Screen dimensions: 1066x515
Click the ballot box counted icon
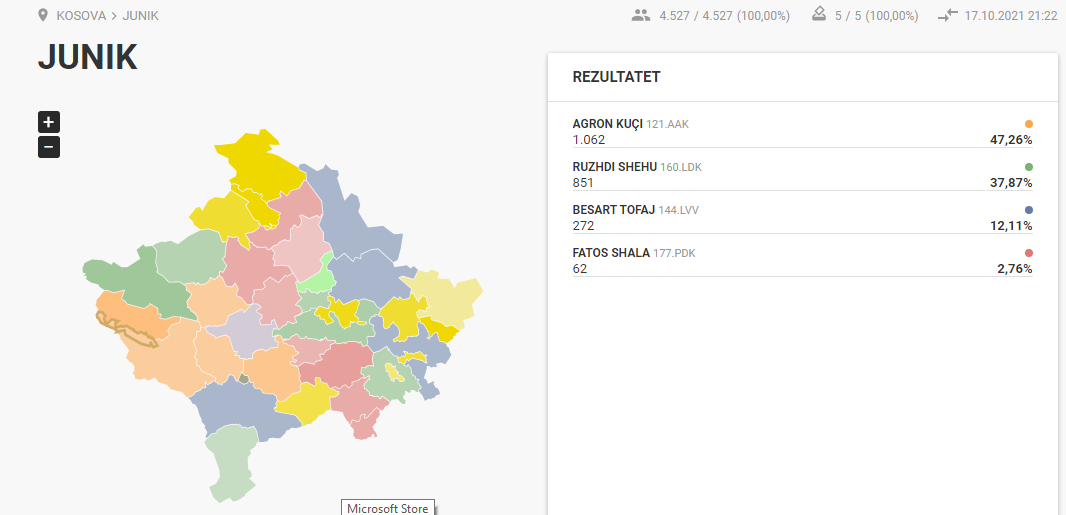820,15
